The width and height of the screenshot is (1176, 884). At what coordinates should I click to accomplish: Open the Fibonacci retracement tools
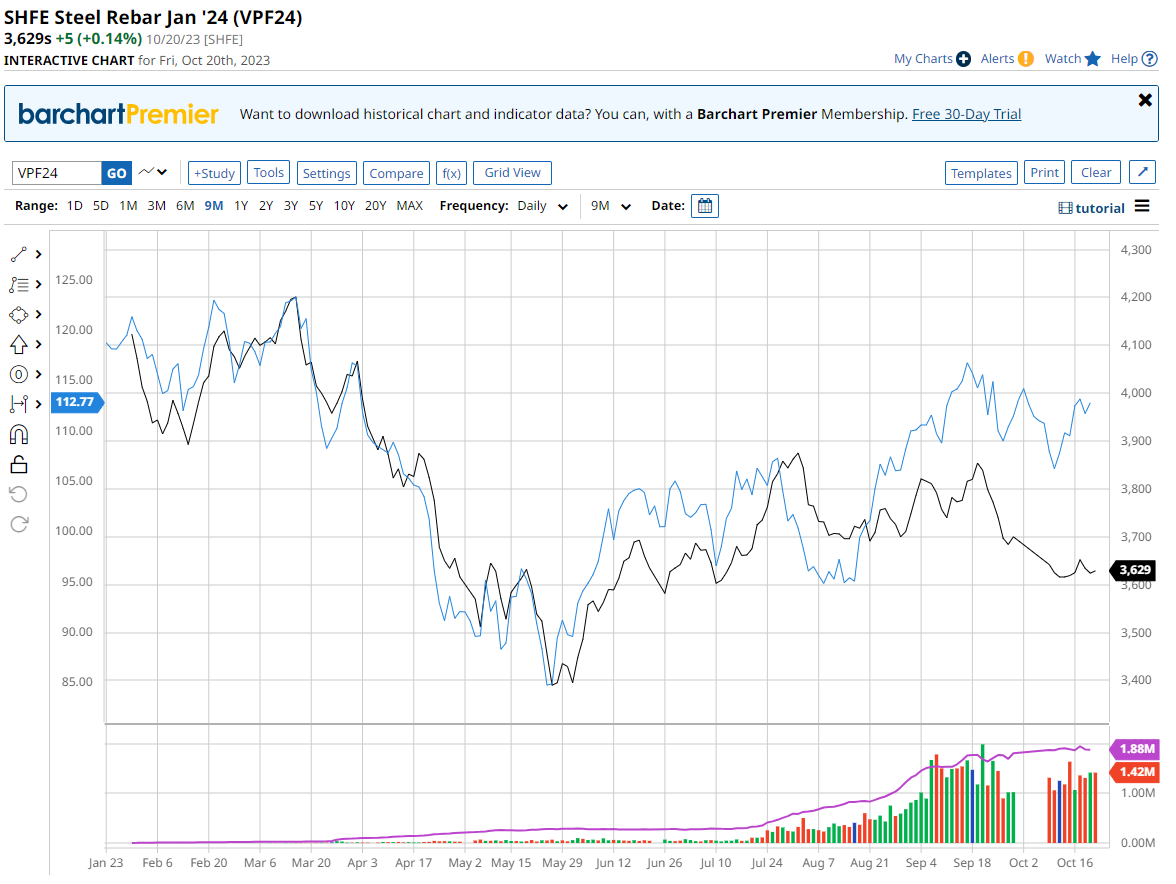pyautogui.click(x=18, y=284)
